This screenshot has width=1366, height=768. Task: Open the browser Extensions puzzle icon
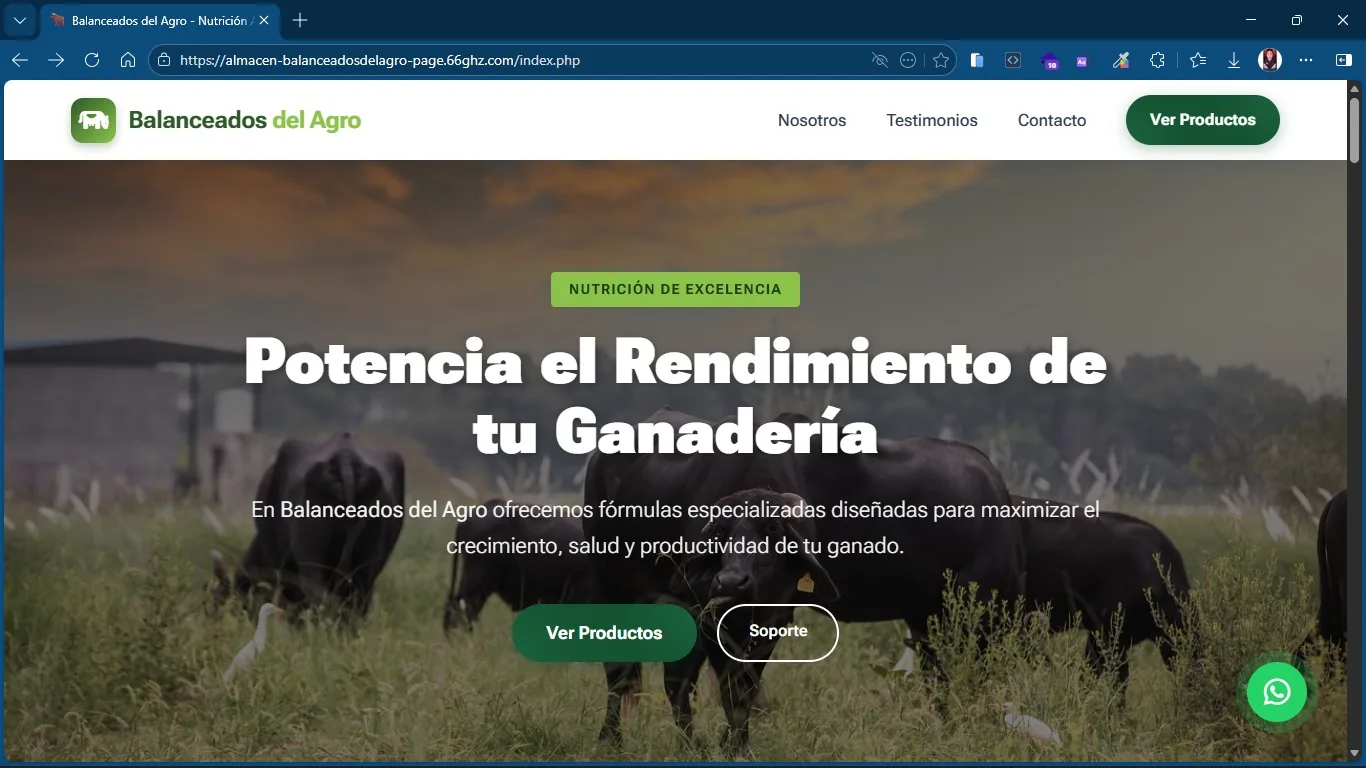[x=1157, y=60]
